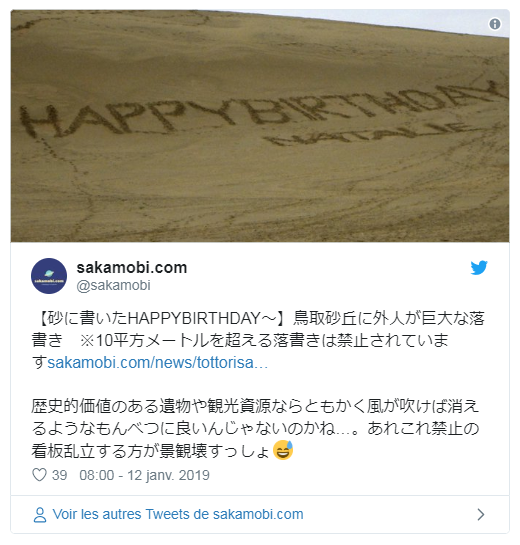Open the 08:00 - 12 janv. 2019 timestamp

[x=144, y=475]
